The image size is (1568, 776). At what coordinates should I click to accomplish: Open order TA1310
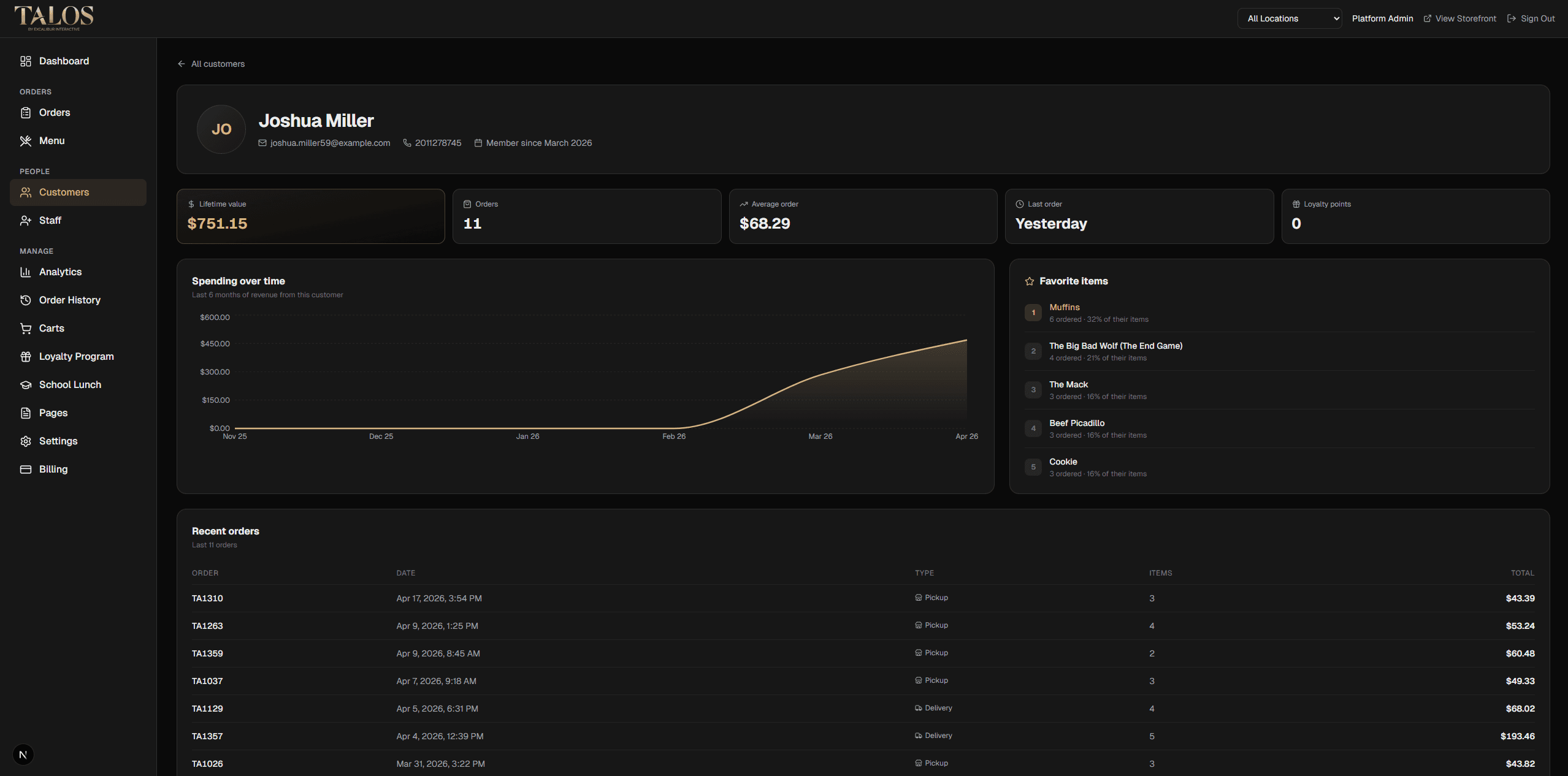pos(207,598)
